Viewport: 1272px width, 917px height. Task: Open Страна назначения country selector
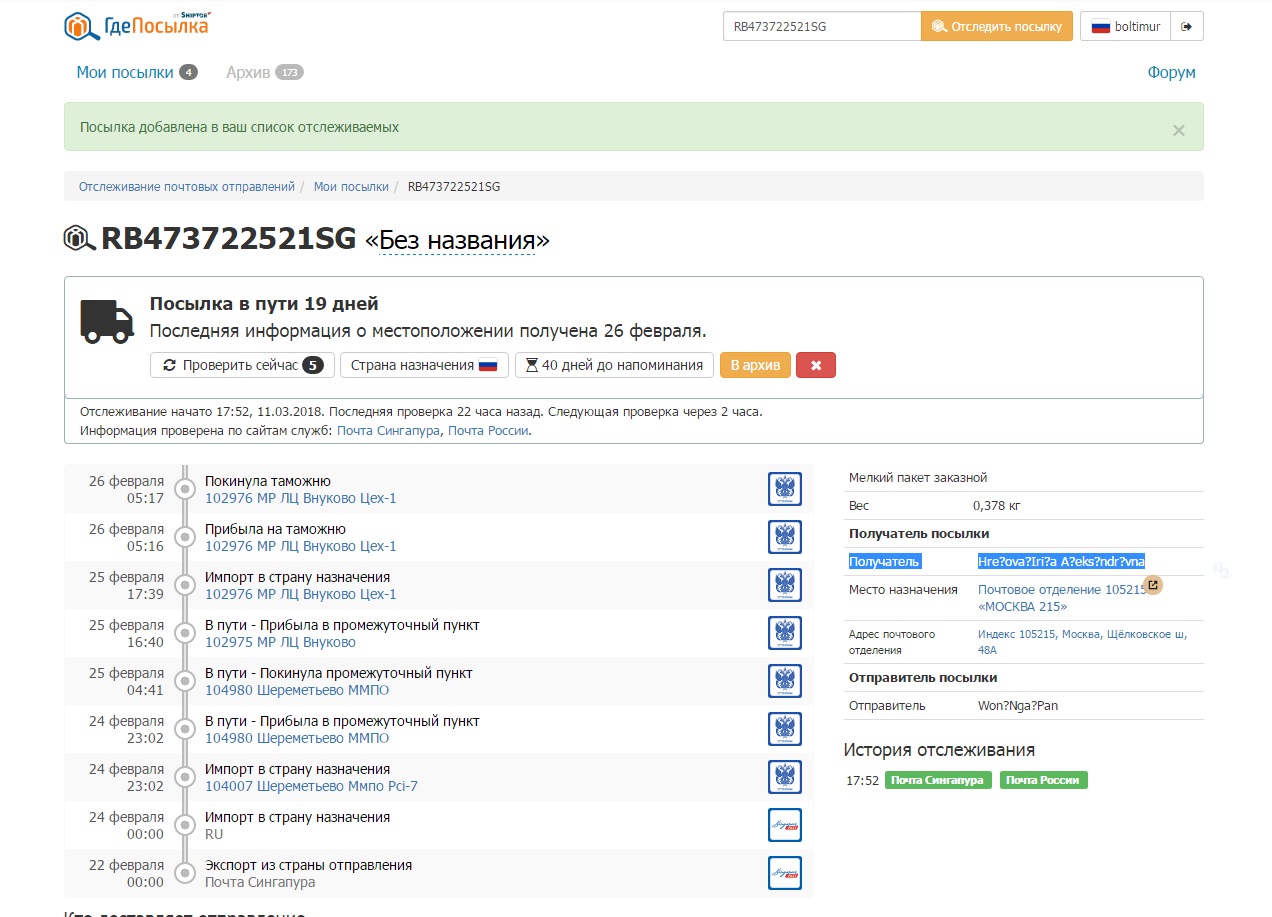click(424, 365)
